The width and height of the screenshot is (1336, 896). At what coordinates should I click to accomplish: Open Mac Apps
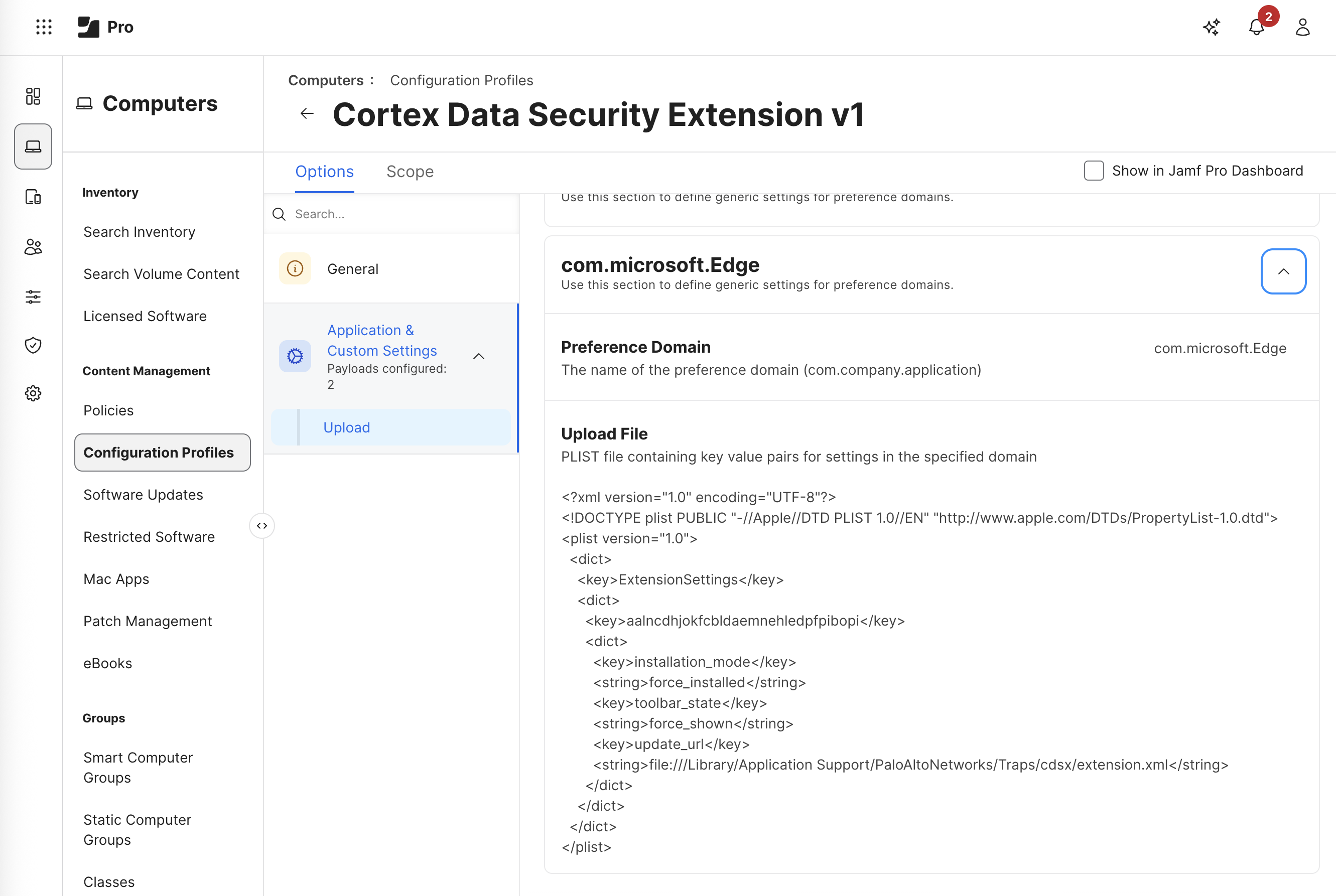tap(116, 579)
